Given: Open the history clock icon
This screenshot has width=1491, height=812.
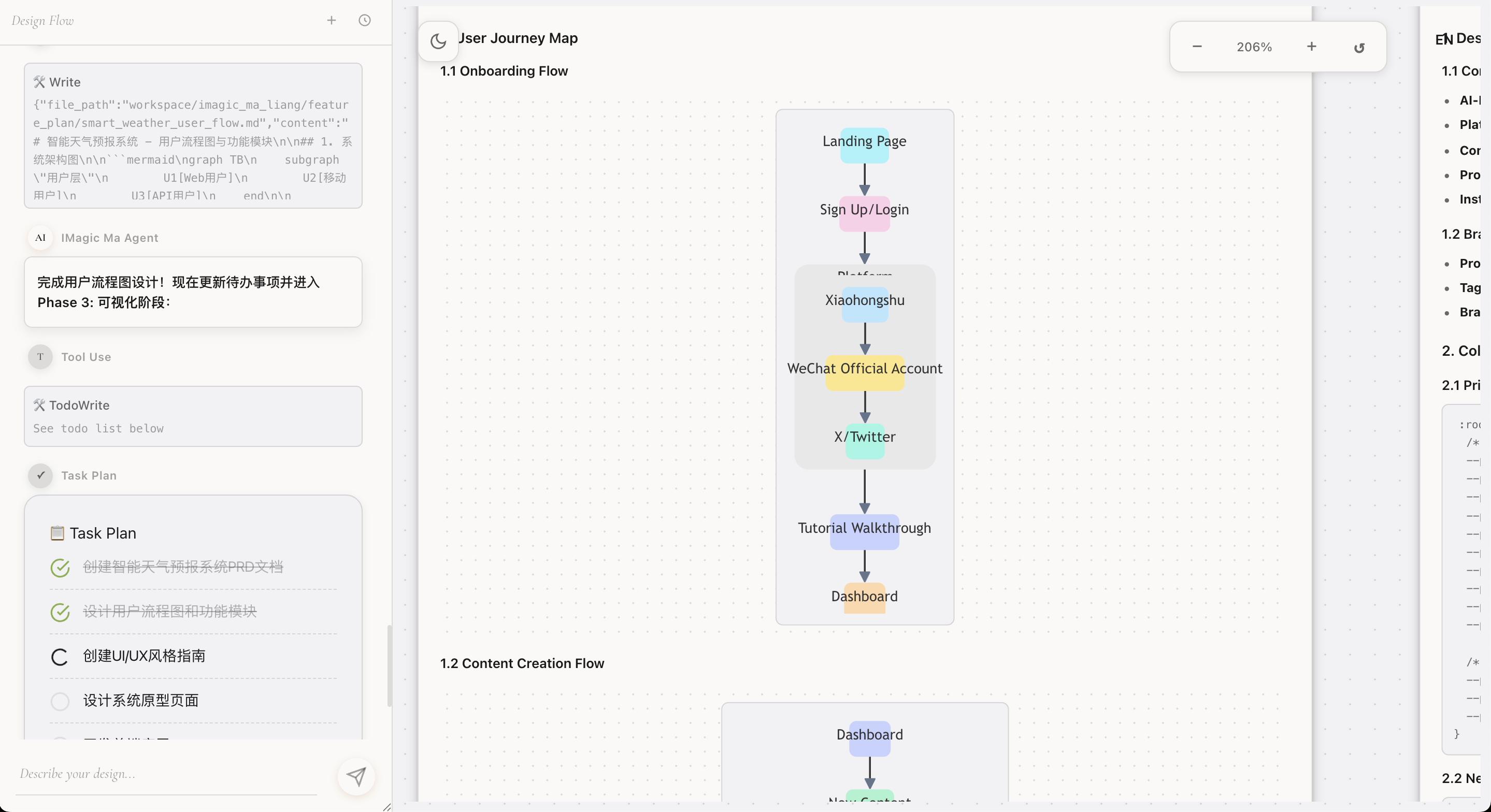Looking at the screenshot, I should (x=365, y=20).
